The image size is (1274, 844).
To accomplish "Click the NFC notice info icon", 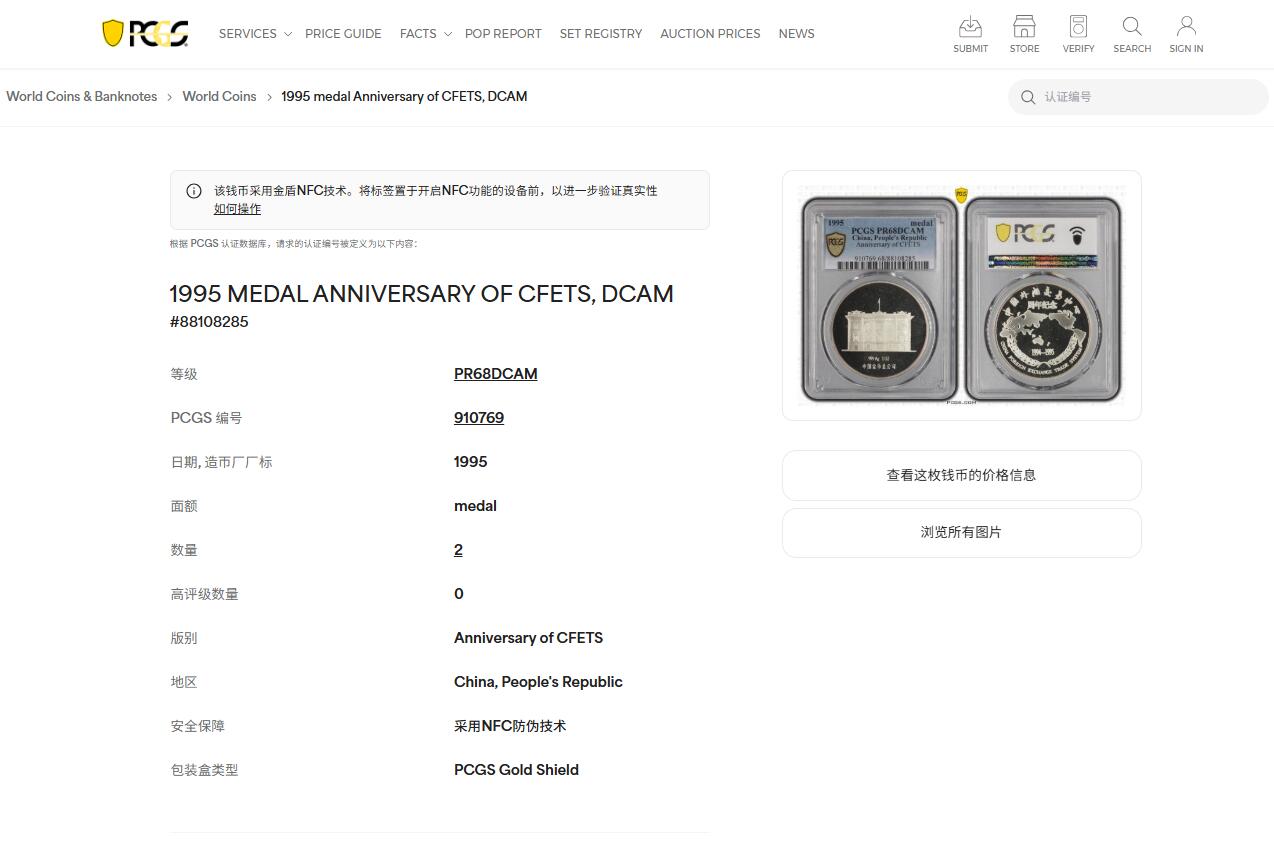I will pyautogui.click(x=194, y=191).
